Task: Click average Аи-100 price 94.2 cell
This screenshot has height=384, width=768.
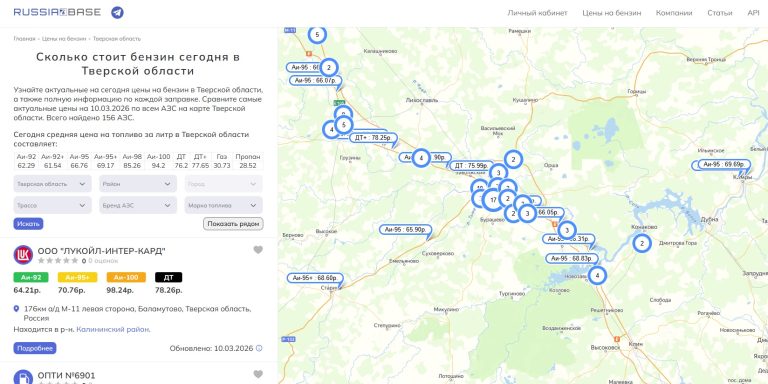Action: [159, 166]
